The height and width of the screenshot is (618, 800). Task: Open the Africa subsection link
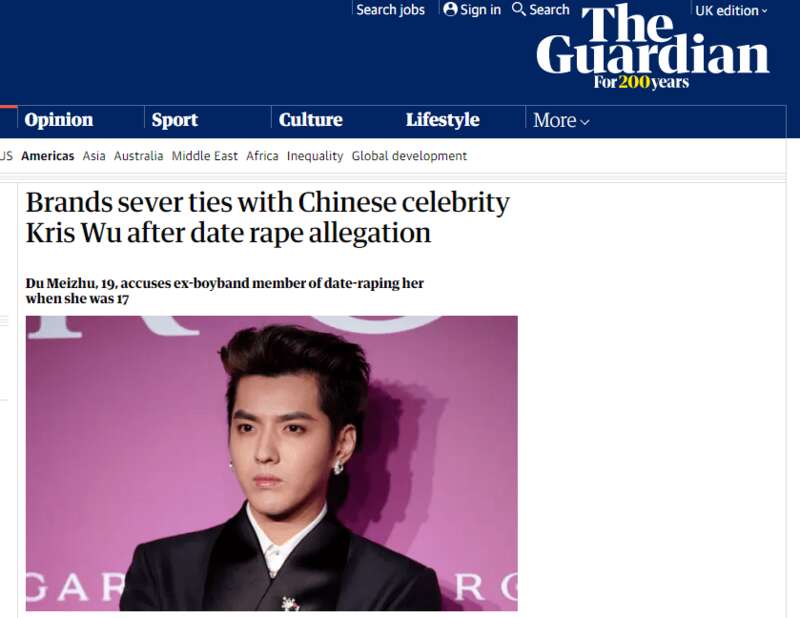(262, 156)
